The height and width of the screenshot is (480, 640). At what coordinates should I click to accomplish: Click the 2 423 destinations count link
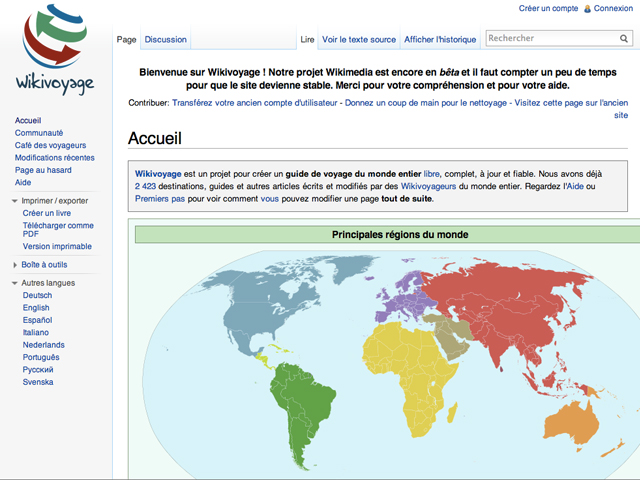145,187
